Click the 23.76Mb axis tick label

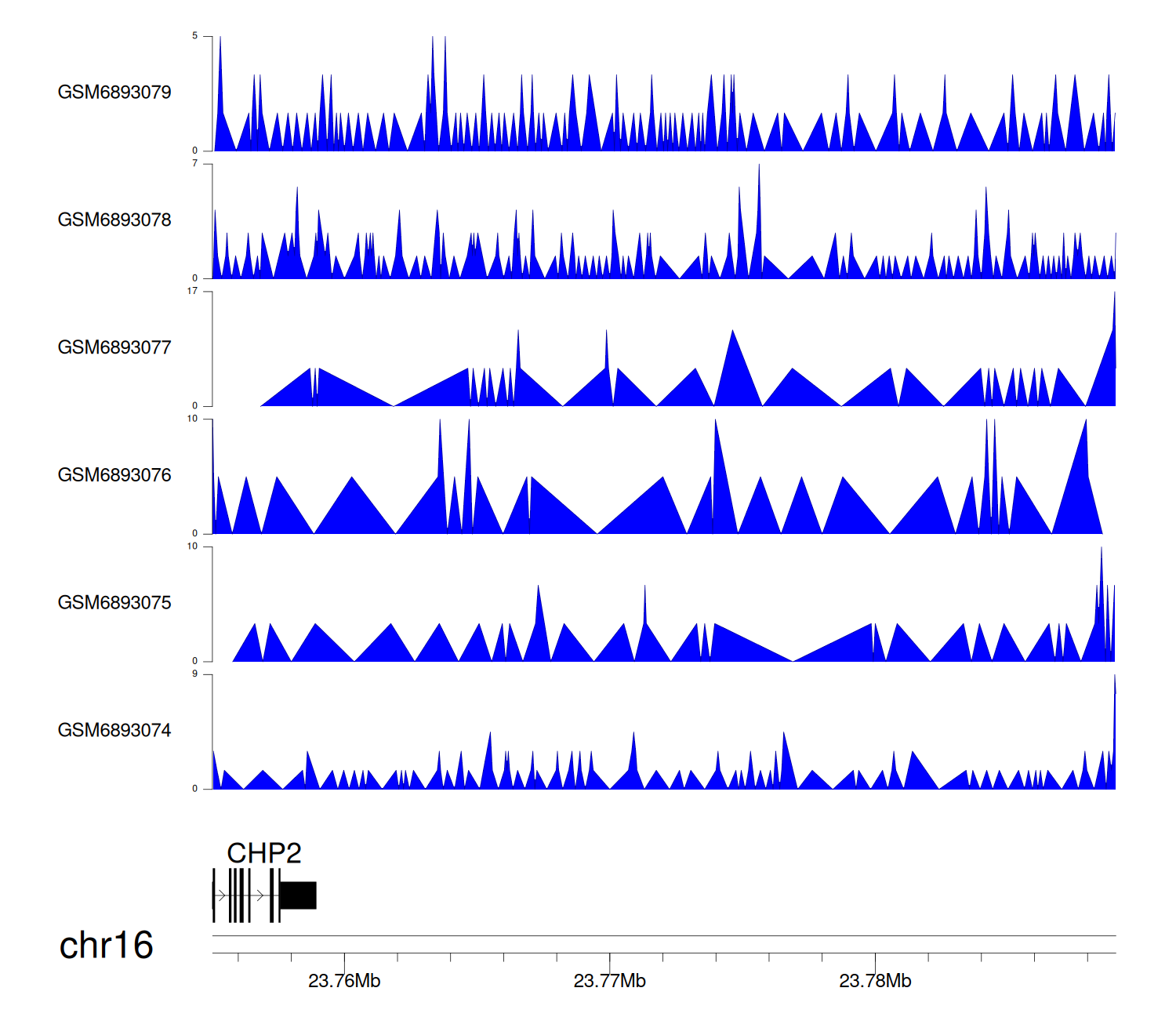tap(344, 982)
